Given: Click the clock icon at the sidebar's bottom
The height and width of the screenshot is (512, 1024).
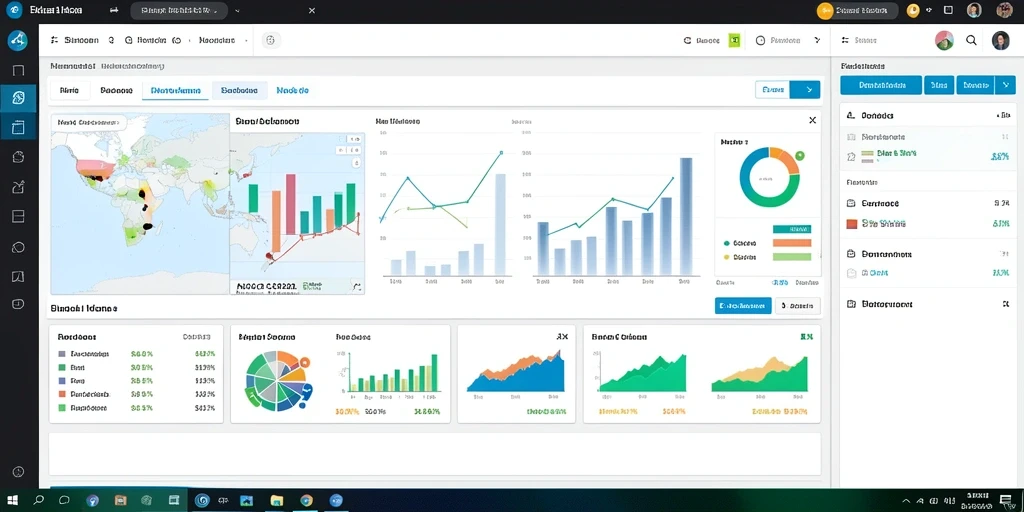Looking at the screenshot, I should pos(18,472).
